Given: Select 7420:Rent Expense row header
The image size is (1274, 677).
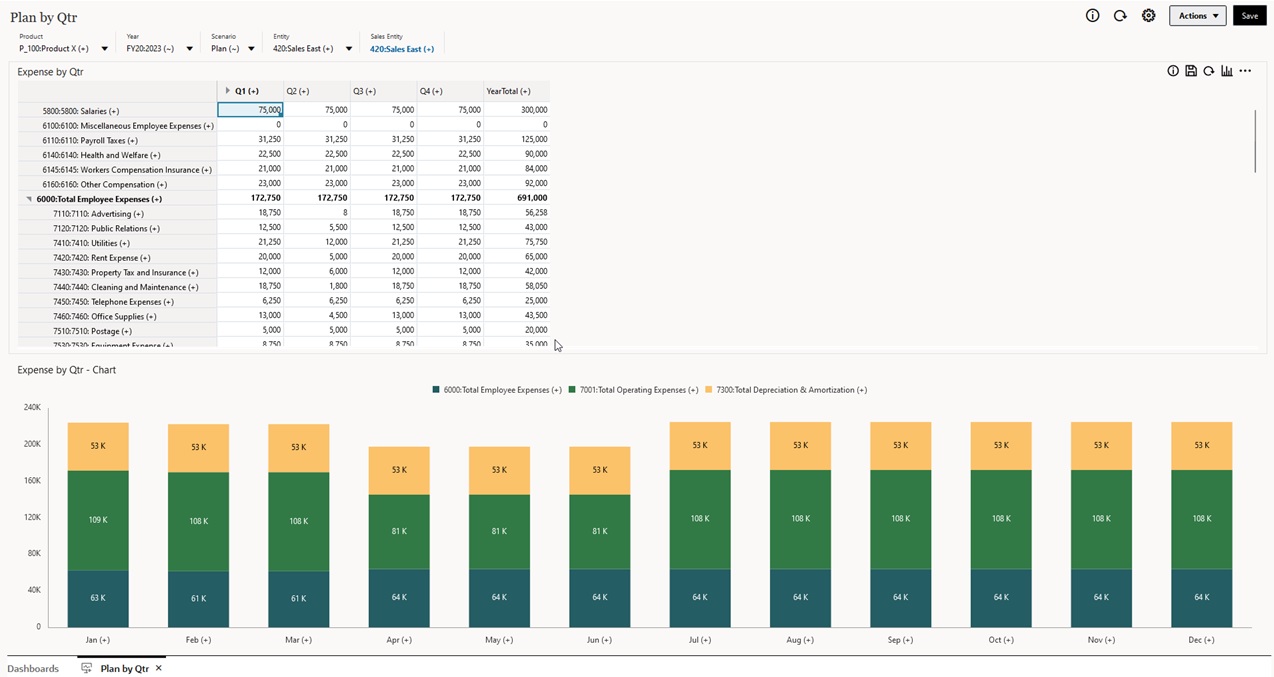Looking at the screenshot, I should pyautogui.click(x=118, y=258).
